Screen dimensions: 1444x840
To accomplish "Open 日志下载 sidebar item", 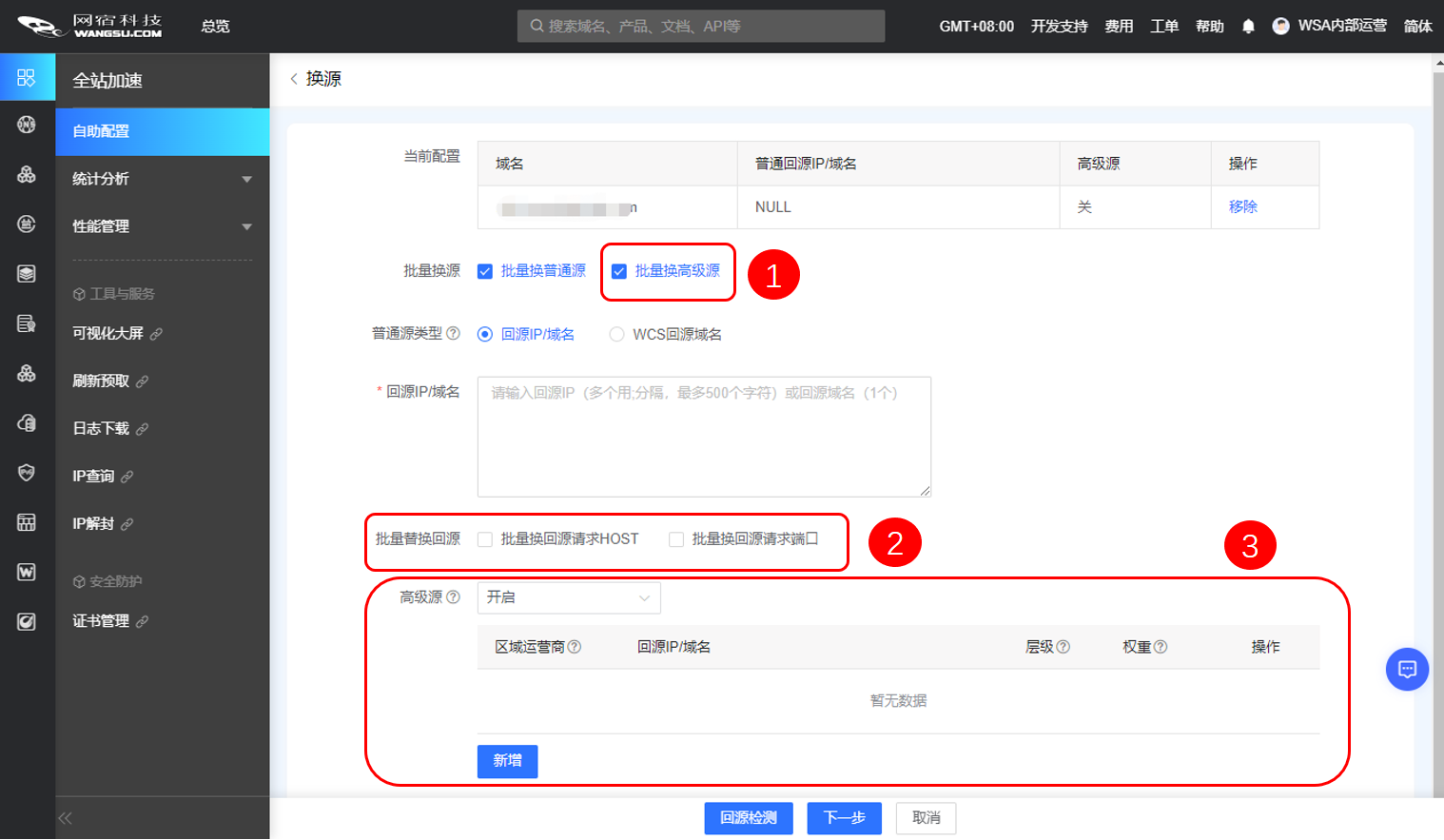I will click(x=101, y=429).
